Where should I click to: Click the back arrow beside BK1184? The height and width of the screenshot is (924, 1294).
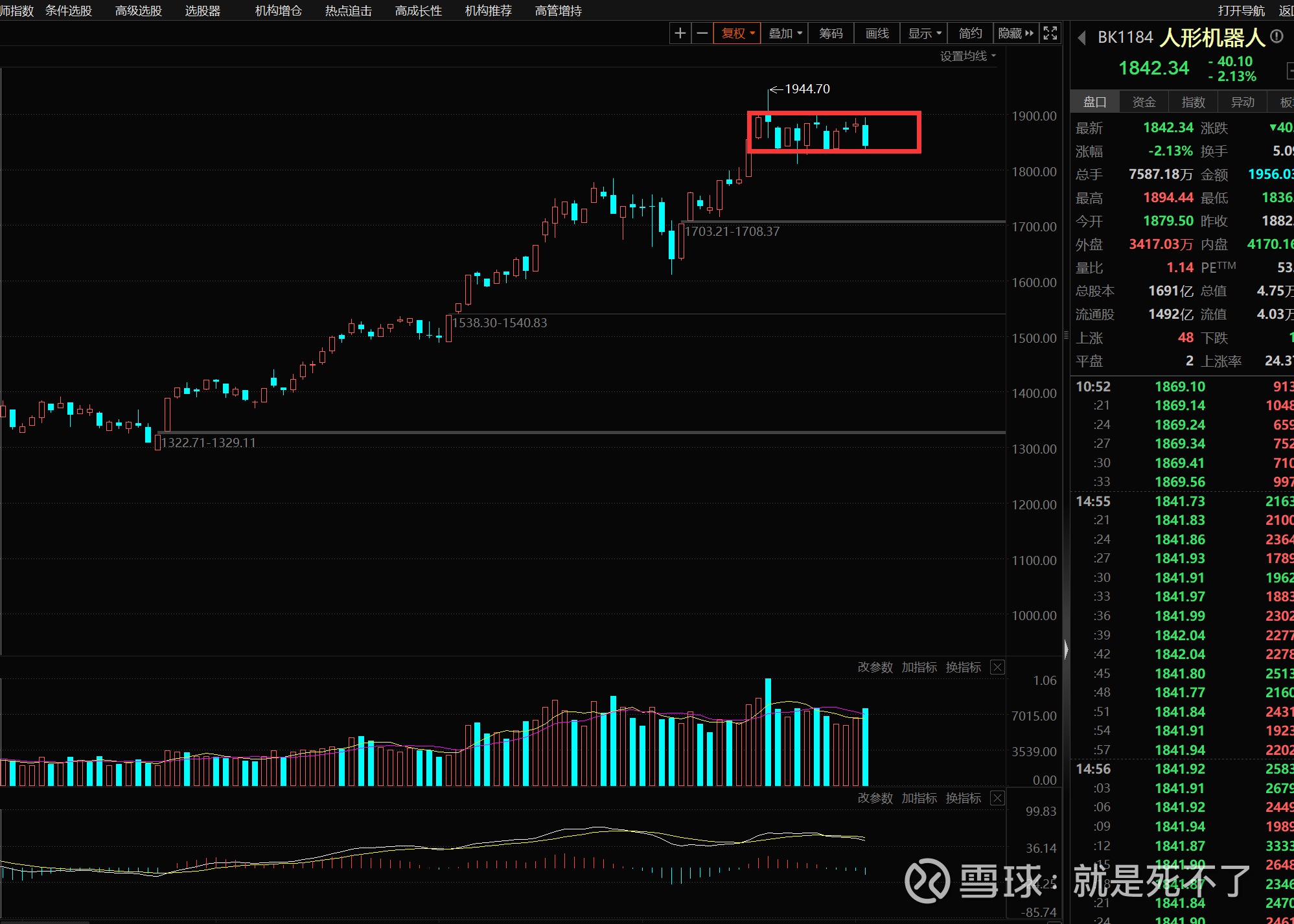coord(1081,38)
